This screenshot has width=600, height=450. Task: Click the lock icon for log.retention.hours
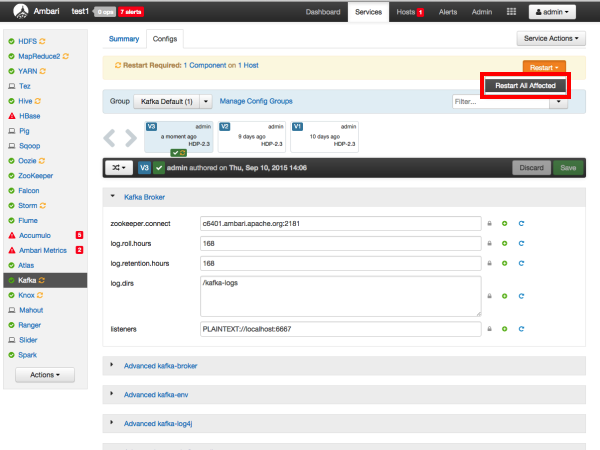pos(489,263)
